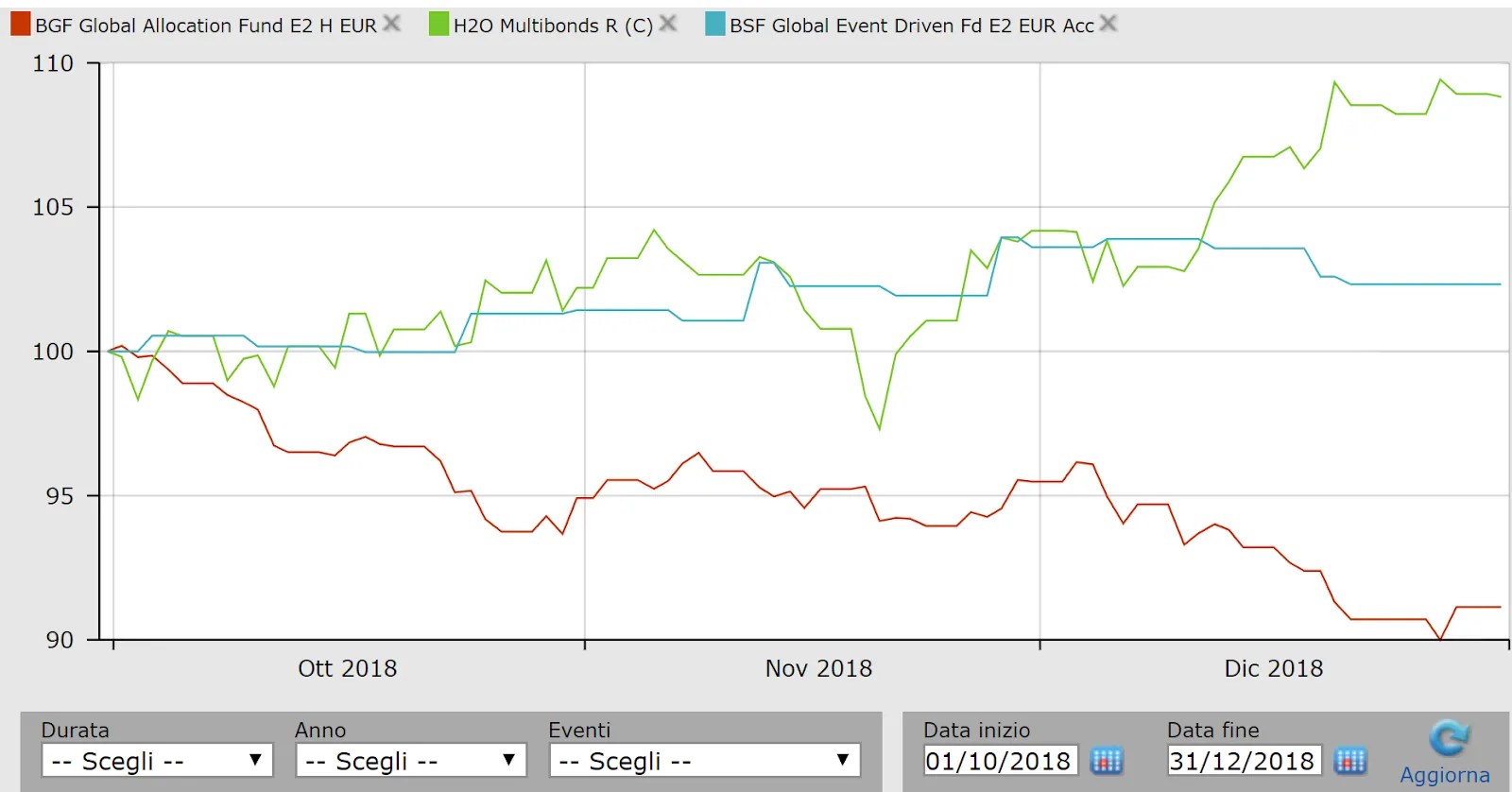Click the Aggiorna refresh arrow icon
This screenshot has width=1512, height=792.
point(1449,738)
